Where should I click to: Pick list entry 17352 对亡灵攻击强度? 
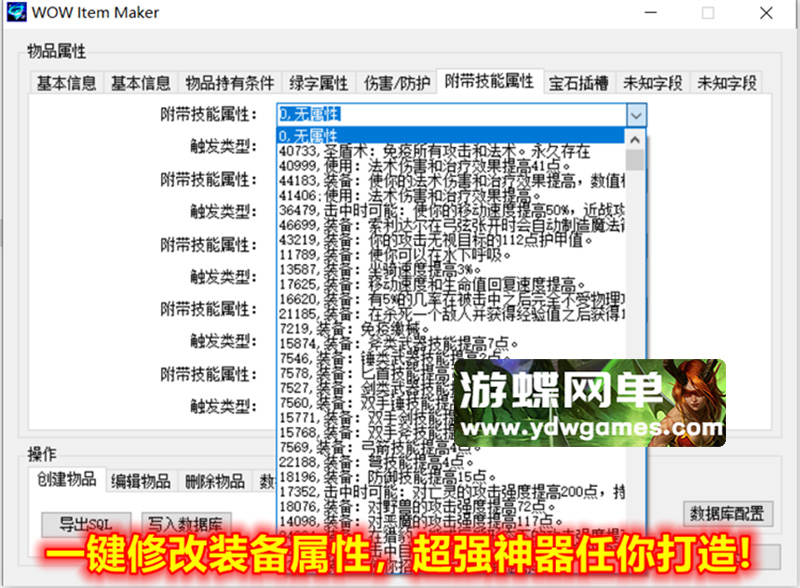[451, 492]
